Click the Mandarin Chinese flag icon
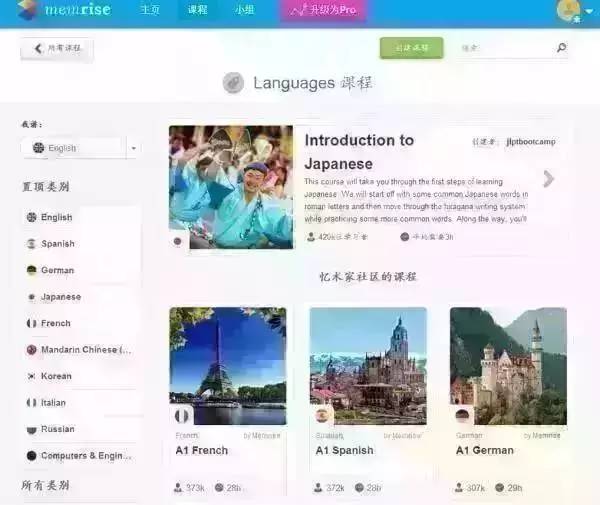Viewport: 600px width, 505px height. pos(32,350)
